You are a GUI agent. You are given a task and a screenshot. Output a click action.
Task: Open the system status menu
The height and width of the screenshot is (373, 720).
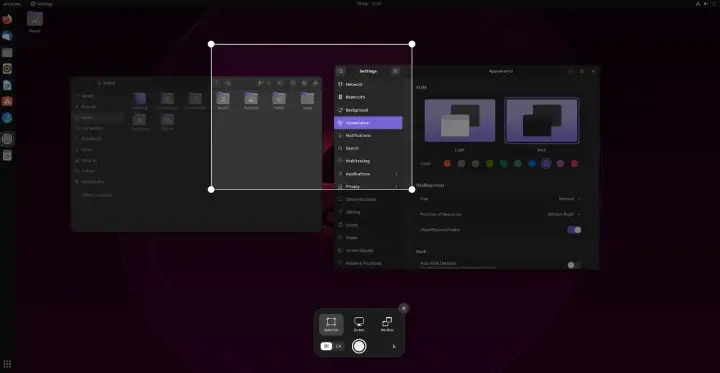point(705,4)
